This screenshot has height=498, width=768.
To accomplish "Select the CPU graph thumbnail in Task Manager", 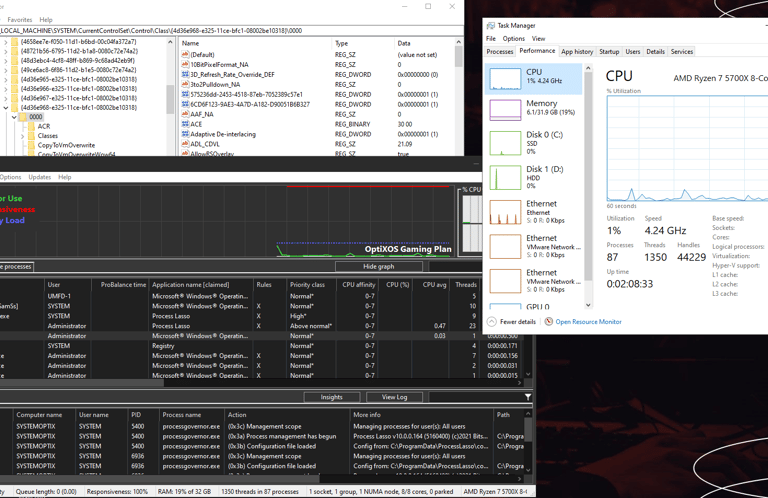I will click(505, 79).
